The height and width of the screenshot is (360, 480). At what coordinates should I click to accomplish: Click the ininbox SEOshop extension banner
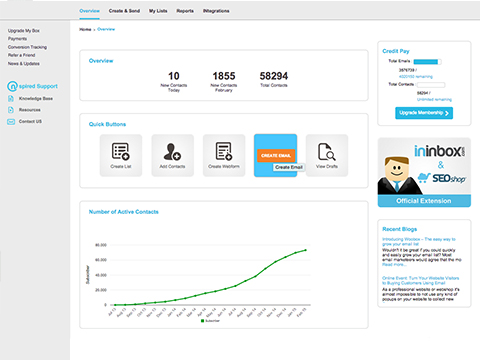tap(424, 172)
